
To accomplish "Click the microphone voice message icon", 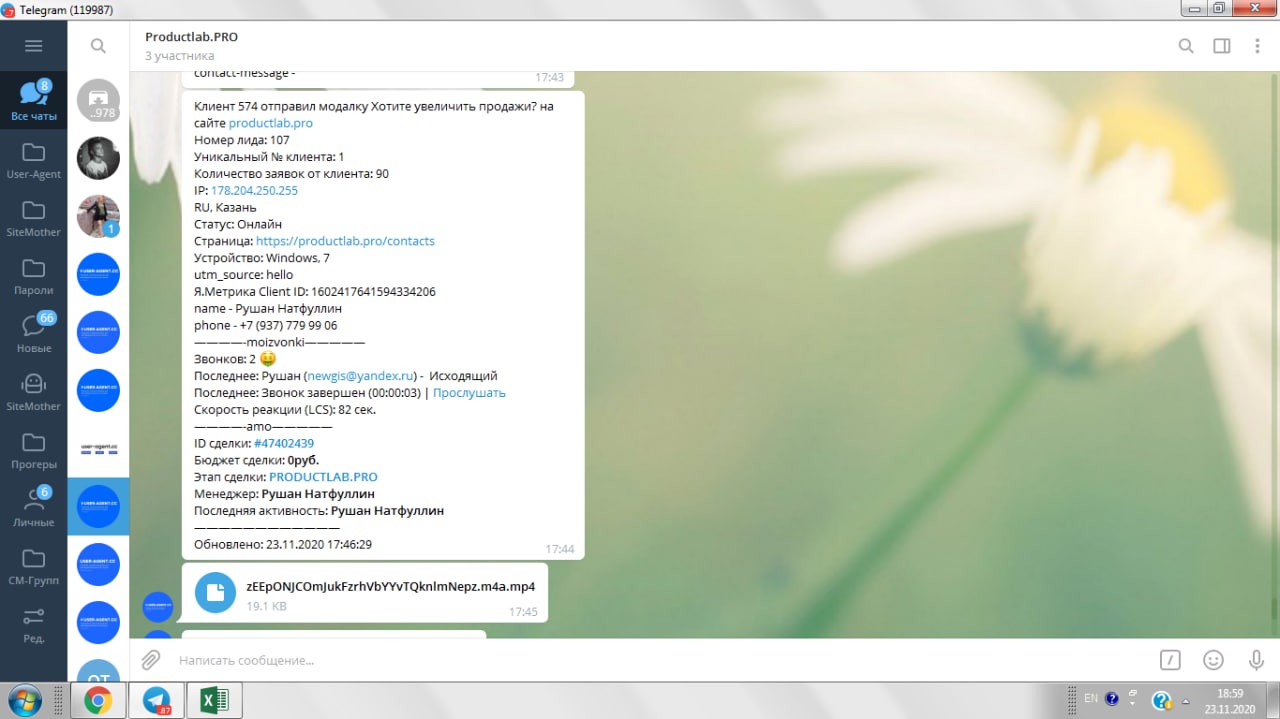I will pyautogui.click(x=1256, y=660).
